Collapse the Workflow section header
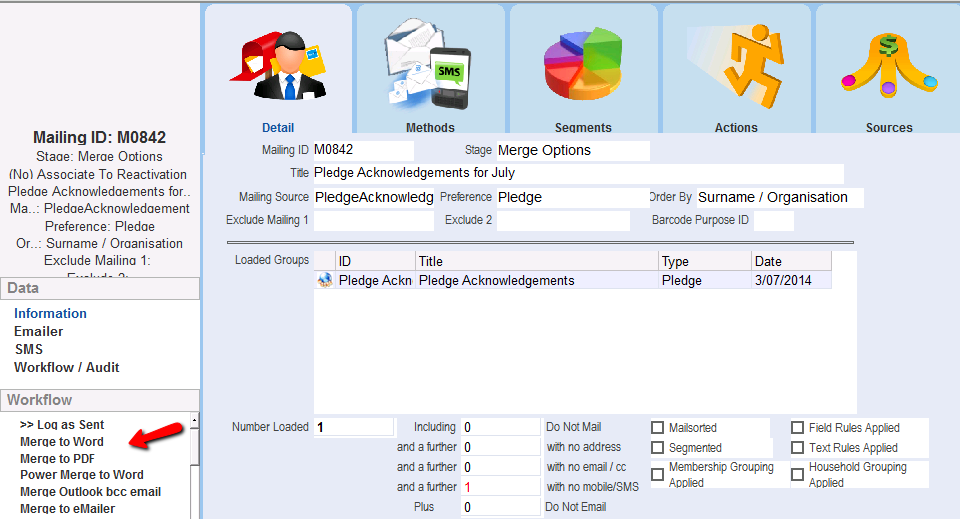Screen dimensions: 960x519 pyautogui.click(x=100, y=400)
